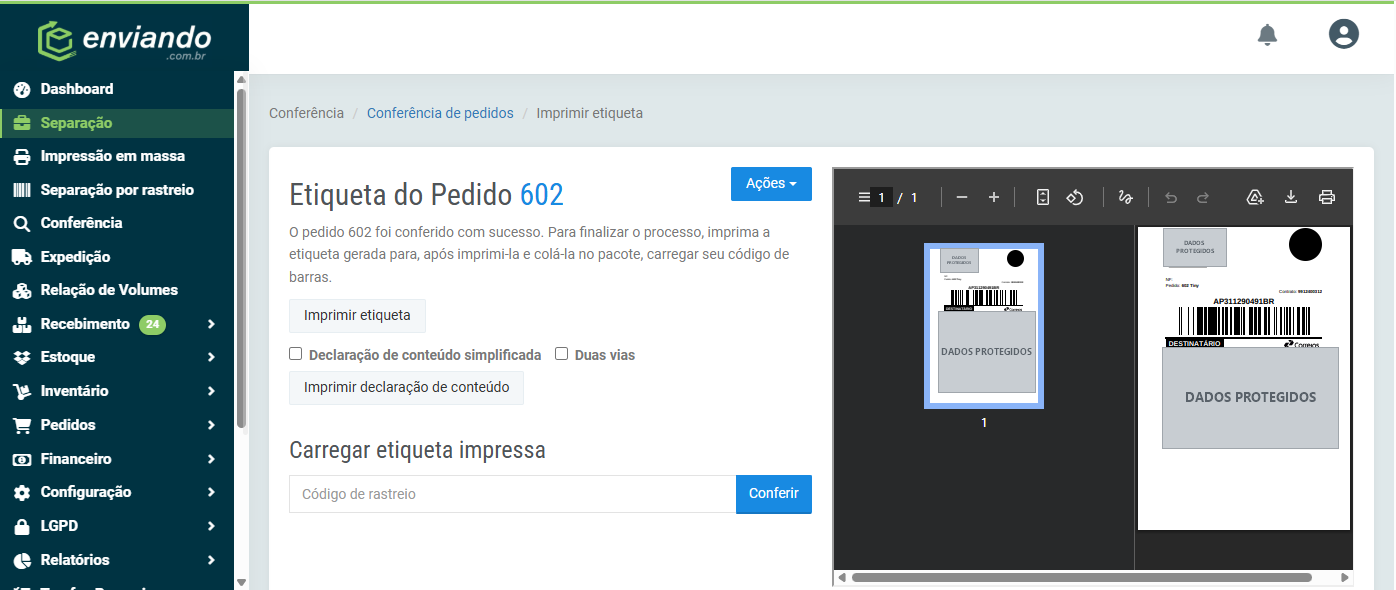
Task: Click the Estoque dropbox-style icon
Action: pyautogui.click(x=22, y=358)
